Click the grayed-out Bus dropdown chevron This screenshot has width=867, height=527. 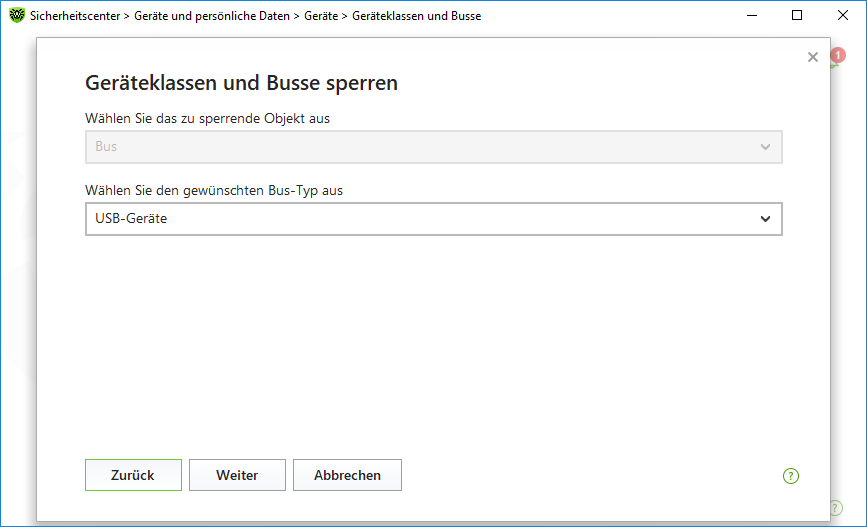(x=765, y=147)
